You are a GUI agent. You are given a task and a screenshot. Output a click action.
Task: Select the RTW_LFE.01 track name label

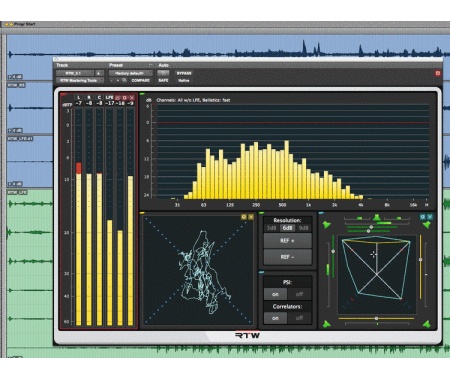coord(20,139)
